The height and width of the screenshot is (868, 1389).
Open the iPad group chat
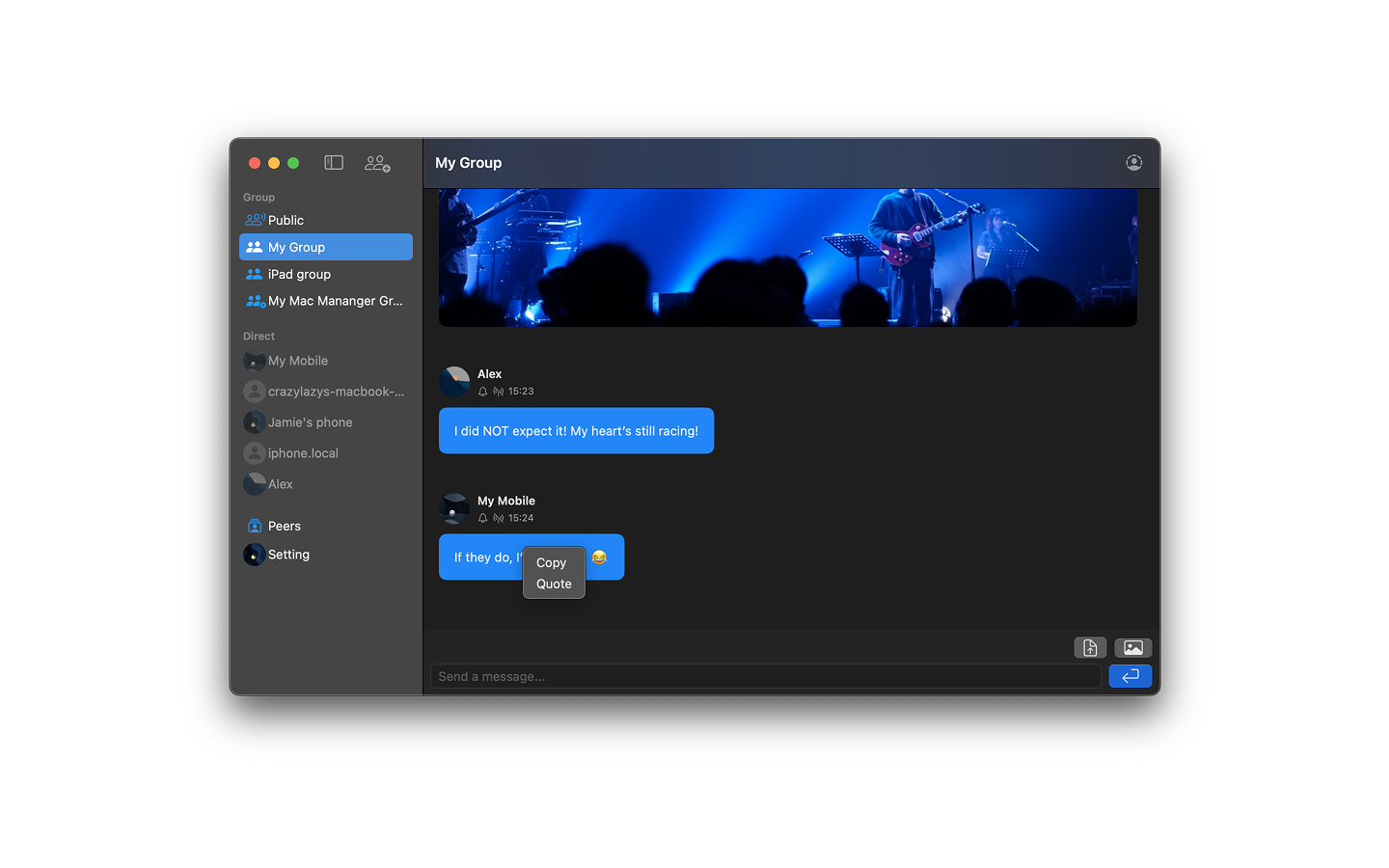click(326, 274)
